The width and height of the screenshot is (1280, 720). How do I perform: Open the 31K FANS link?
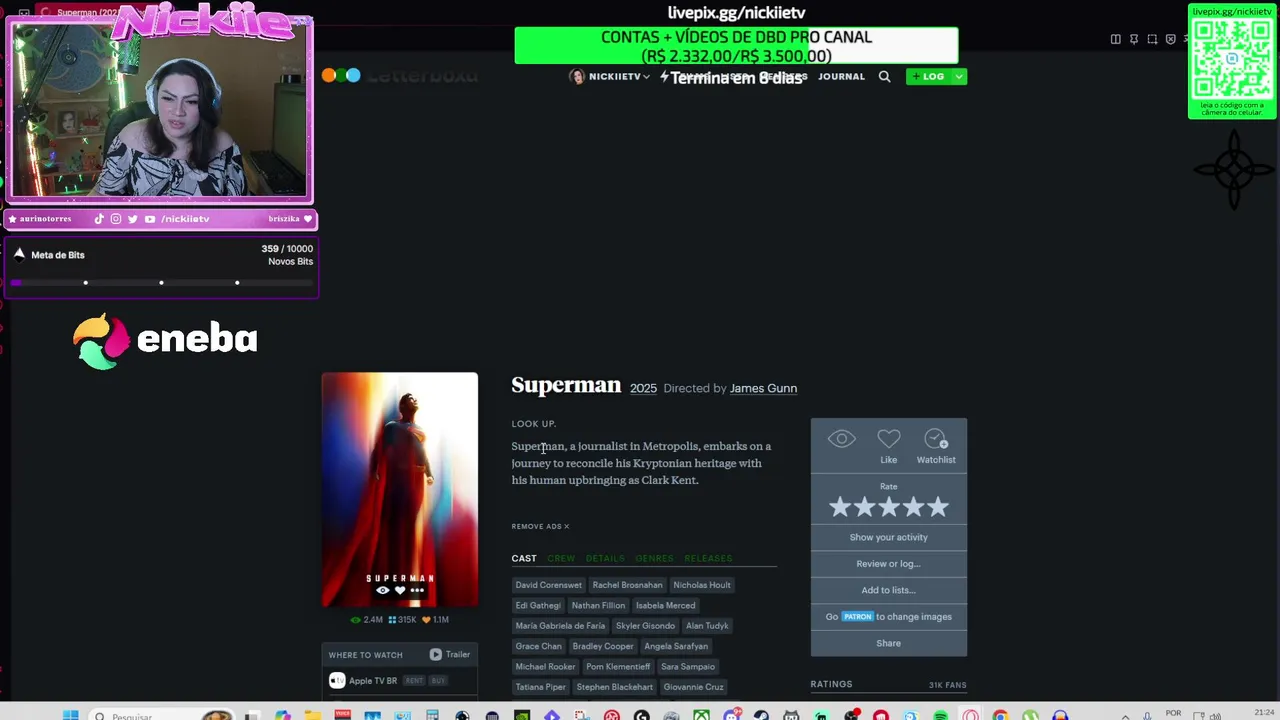pyautogui.click(x=947, y=685)
